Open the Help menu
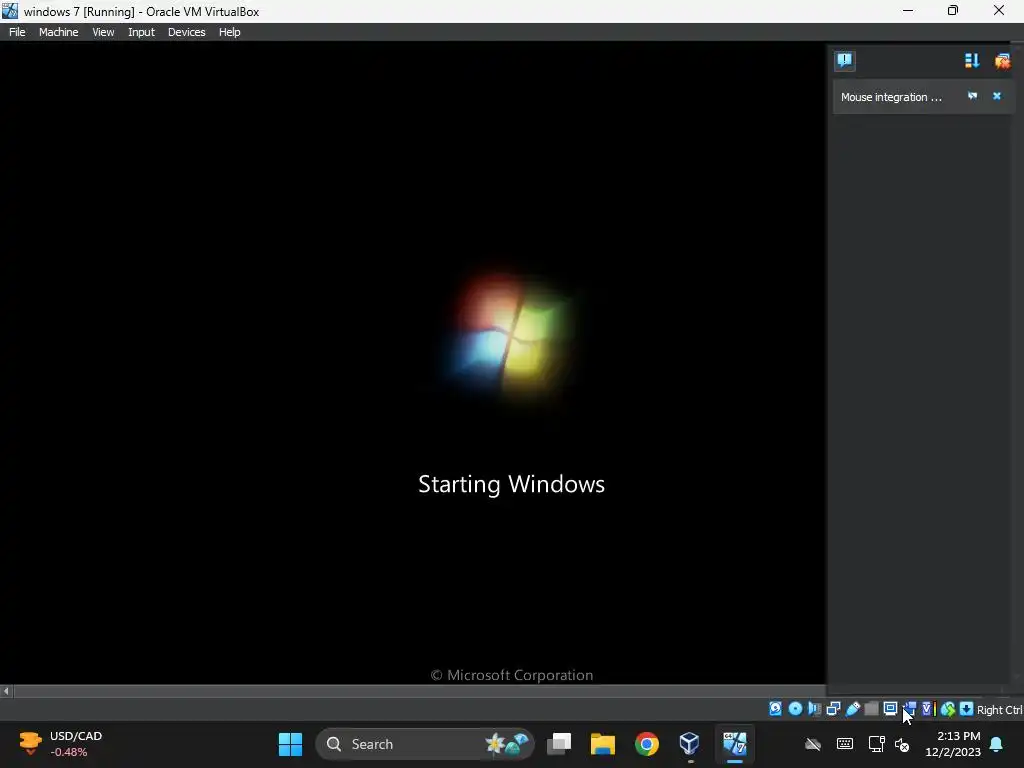The image size is (1024, 768). 229,32
